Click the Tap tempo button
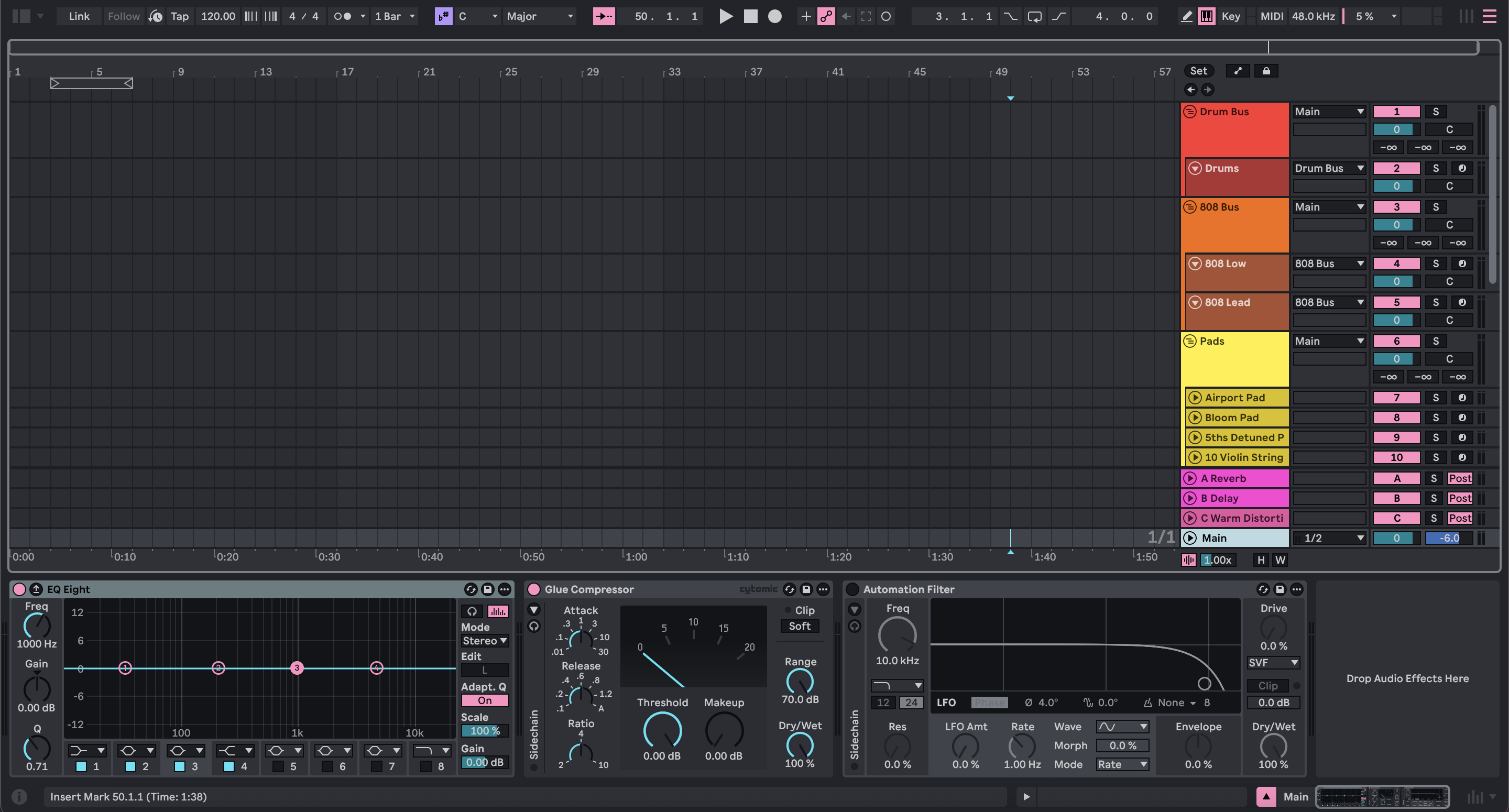Viewport: 1509px width, 812px height. tap(179, 16)
